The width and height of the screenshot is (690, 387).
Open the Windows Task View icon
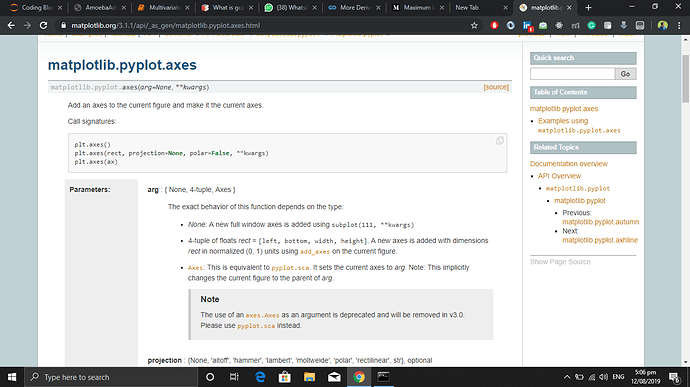pyautogui.click(x=234, y=377)
